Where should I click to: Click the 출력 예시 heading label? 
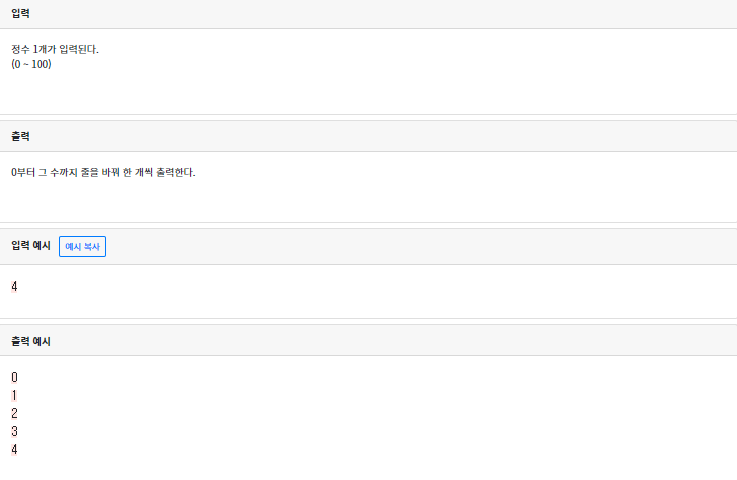(x=31, y=341)
